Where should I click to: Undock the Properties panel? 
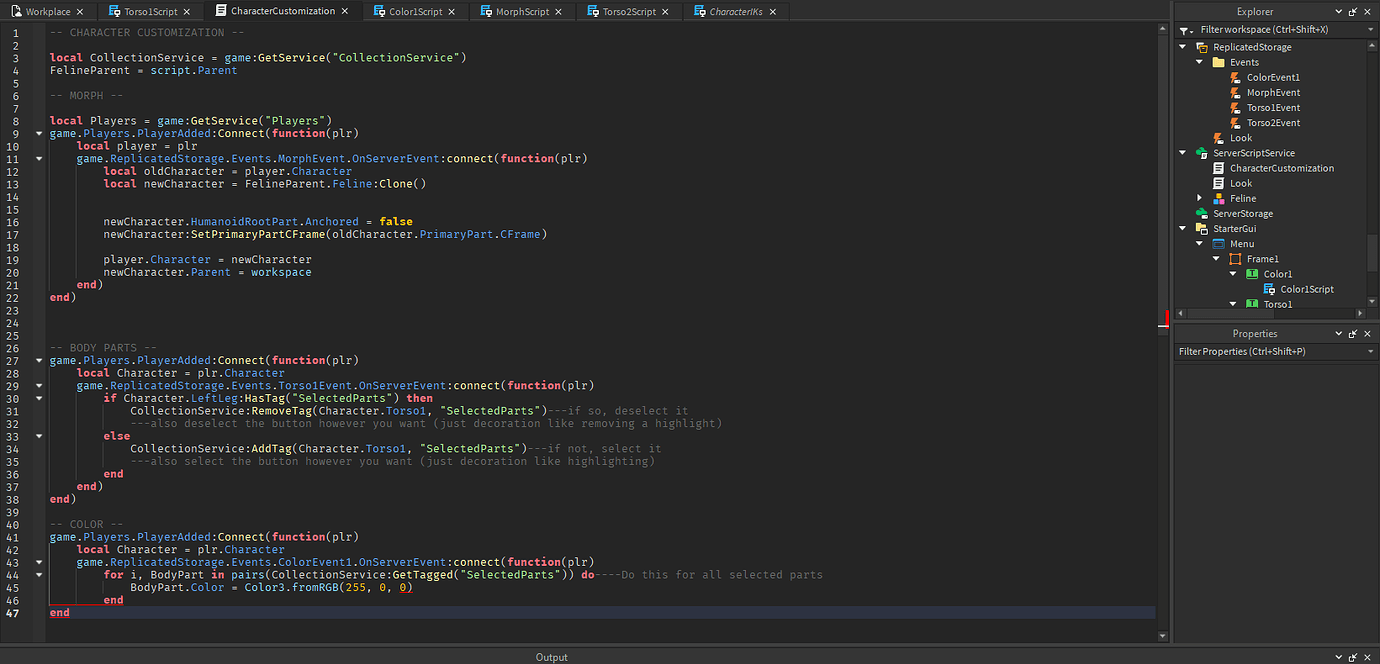click(x=1353, y=334)
